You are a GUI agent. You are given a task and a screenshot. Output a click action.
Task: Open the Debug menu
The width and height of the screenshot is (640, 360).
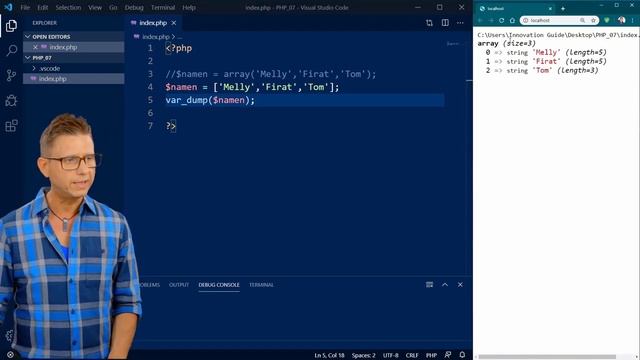click(x=134, y=7)
